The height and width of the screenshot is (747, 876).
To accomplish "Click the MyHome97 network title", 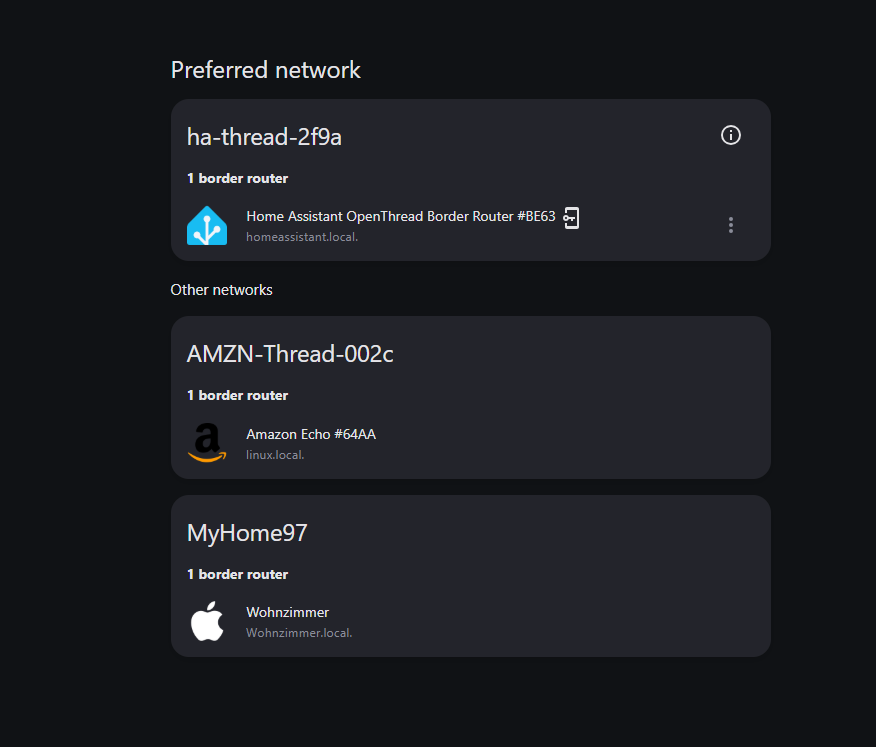I will click(x=247, y=533).
